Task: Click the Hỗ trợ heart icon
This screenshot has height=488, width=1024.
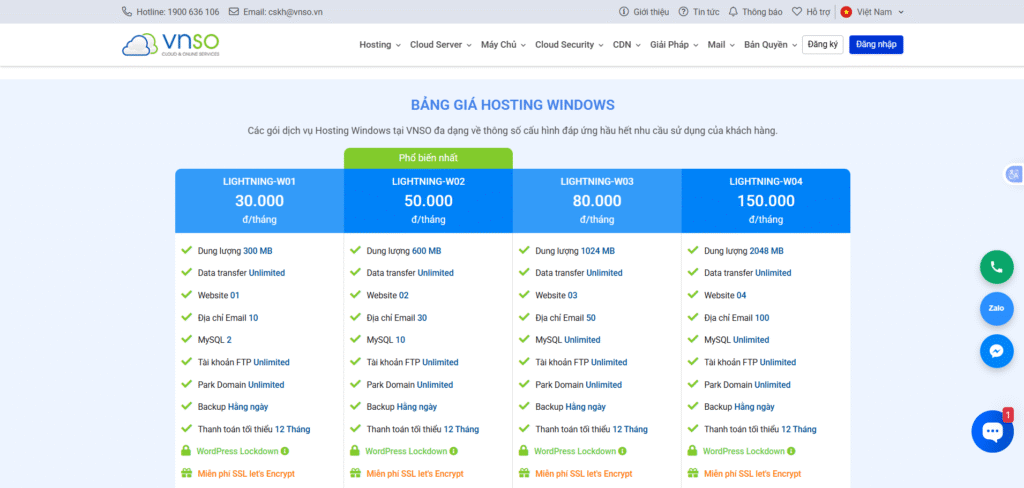Action: 797,12
